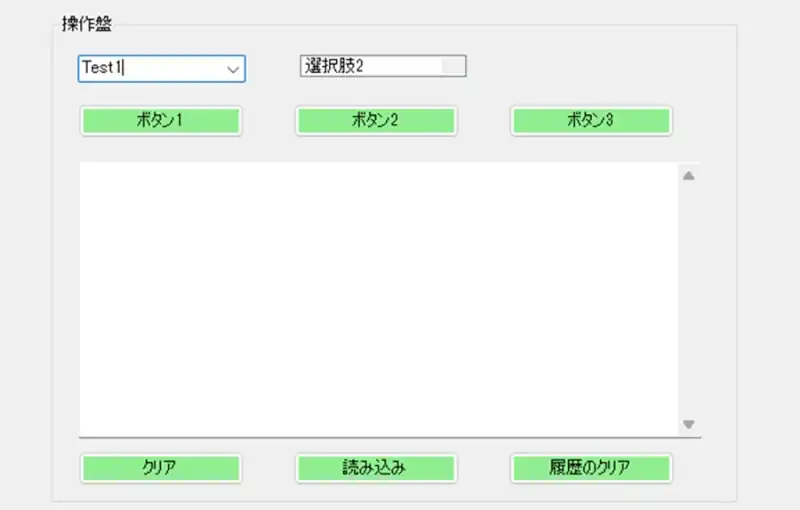Click the scrollbar up arrow in text area

click(689, 176)
